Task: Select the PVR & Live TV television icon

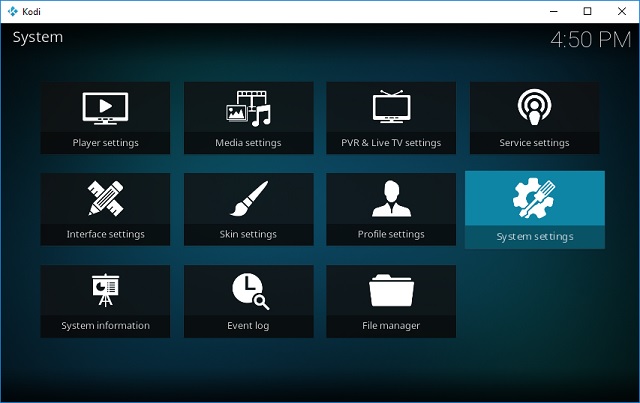Action: pos(391,107)
